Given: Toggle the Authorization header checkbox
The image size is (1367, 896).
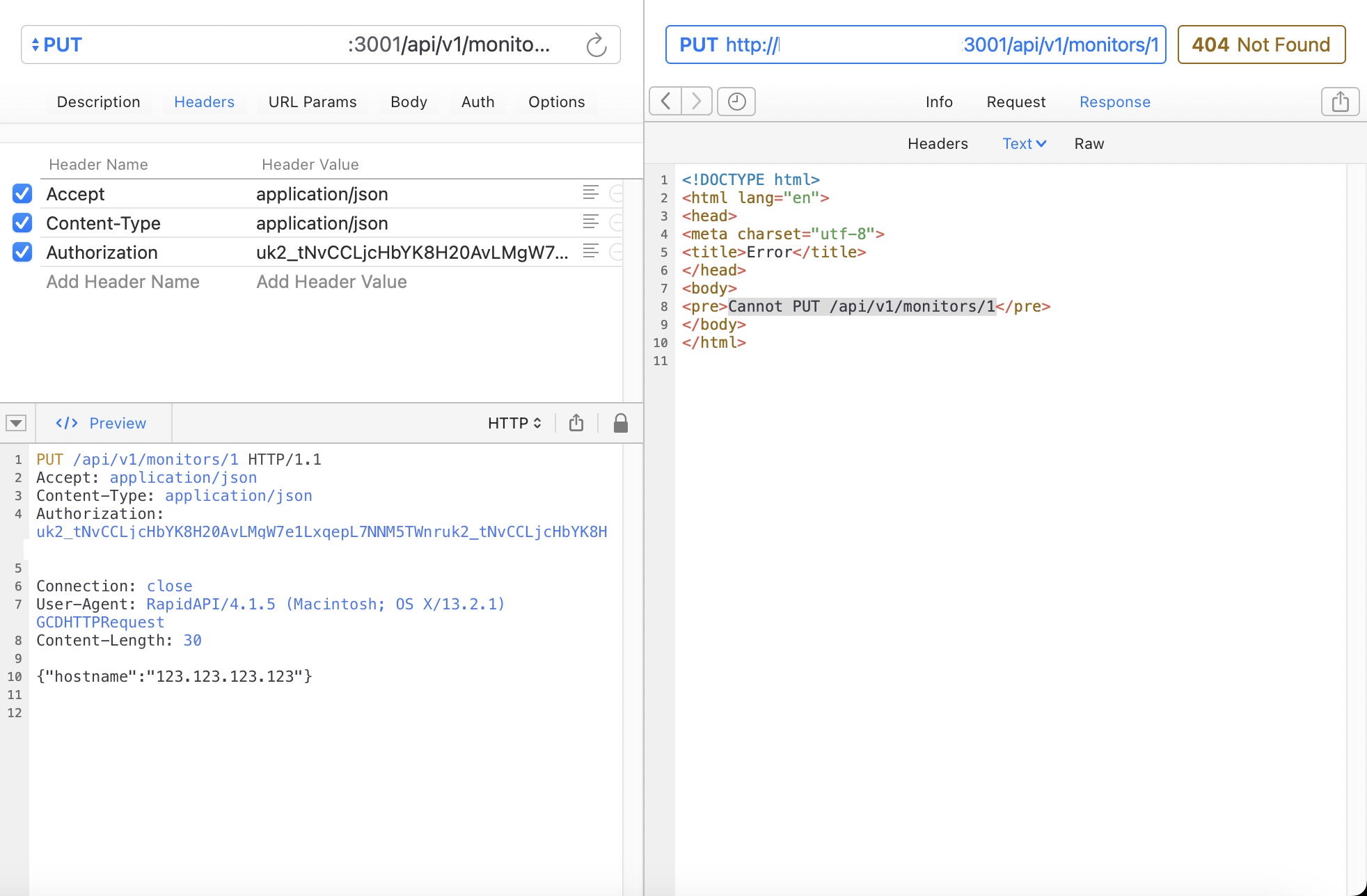Looking at the screenshot, I should pyautogui.click(x=22, y=252).
